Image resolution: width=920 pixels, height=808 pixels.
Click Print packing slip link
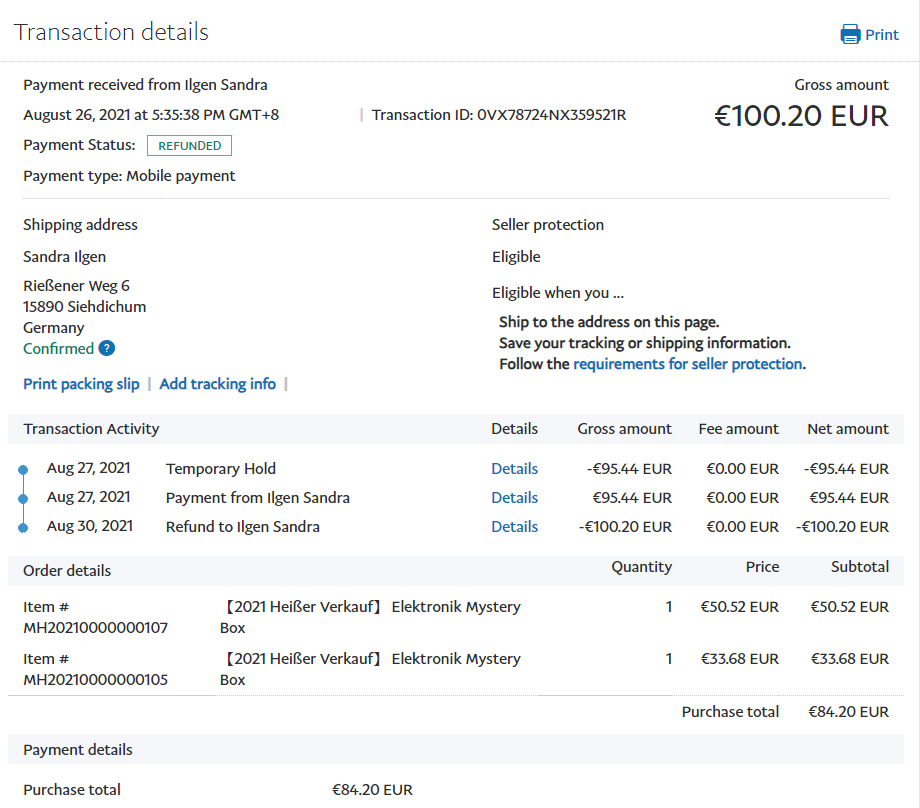point(81,384)
